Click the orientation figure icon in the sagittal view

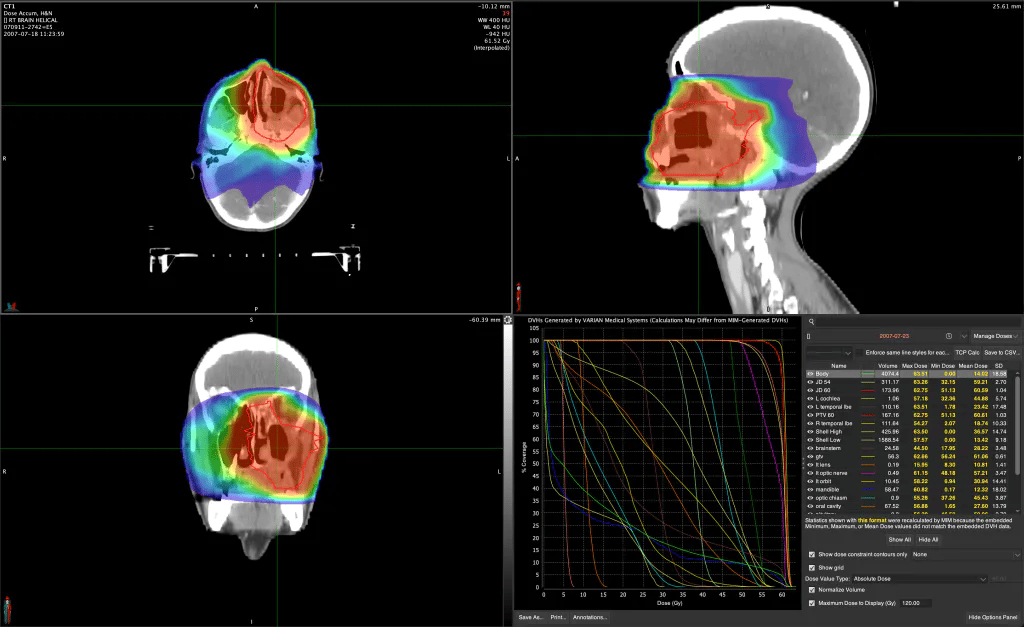click(x=518, y=297)
